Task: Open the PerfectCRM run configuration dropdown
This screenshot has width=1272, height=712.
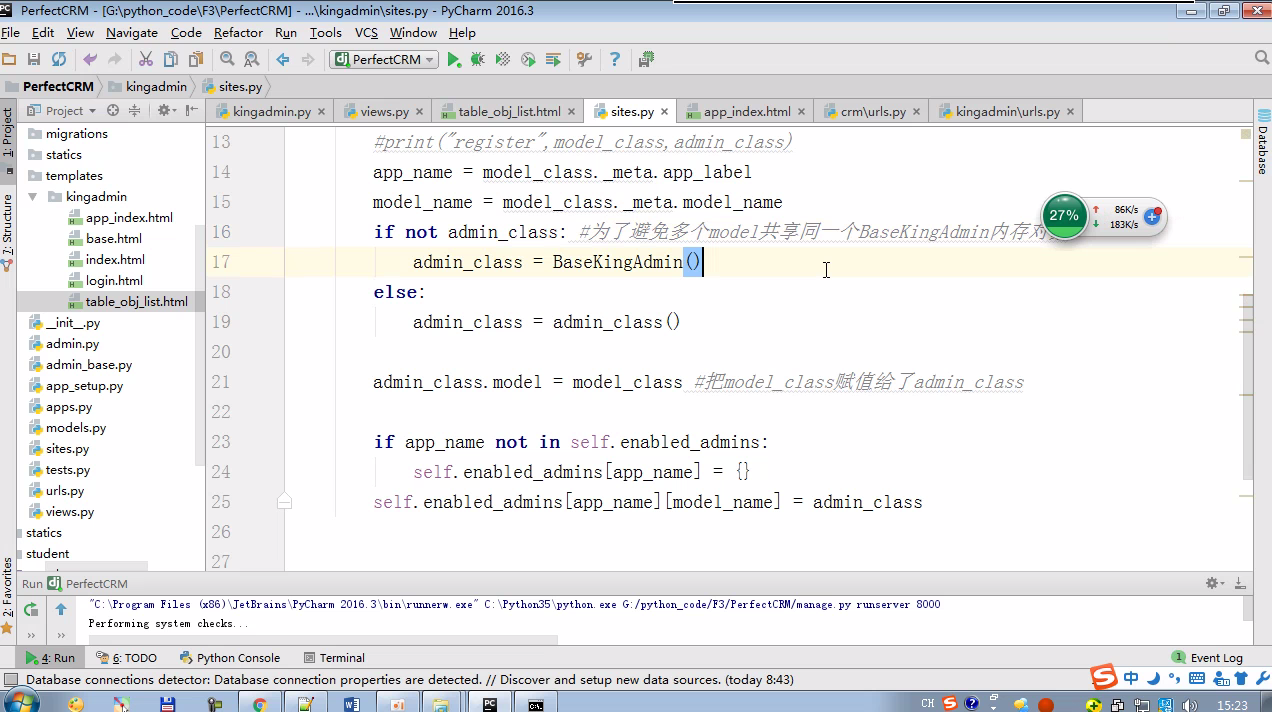Action: 384,60
